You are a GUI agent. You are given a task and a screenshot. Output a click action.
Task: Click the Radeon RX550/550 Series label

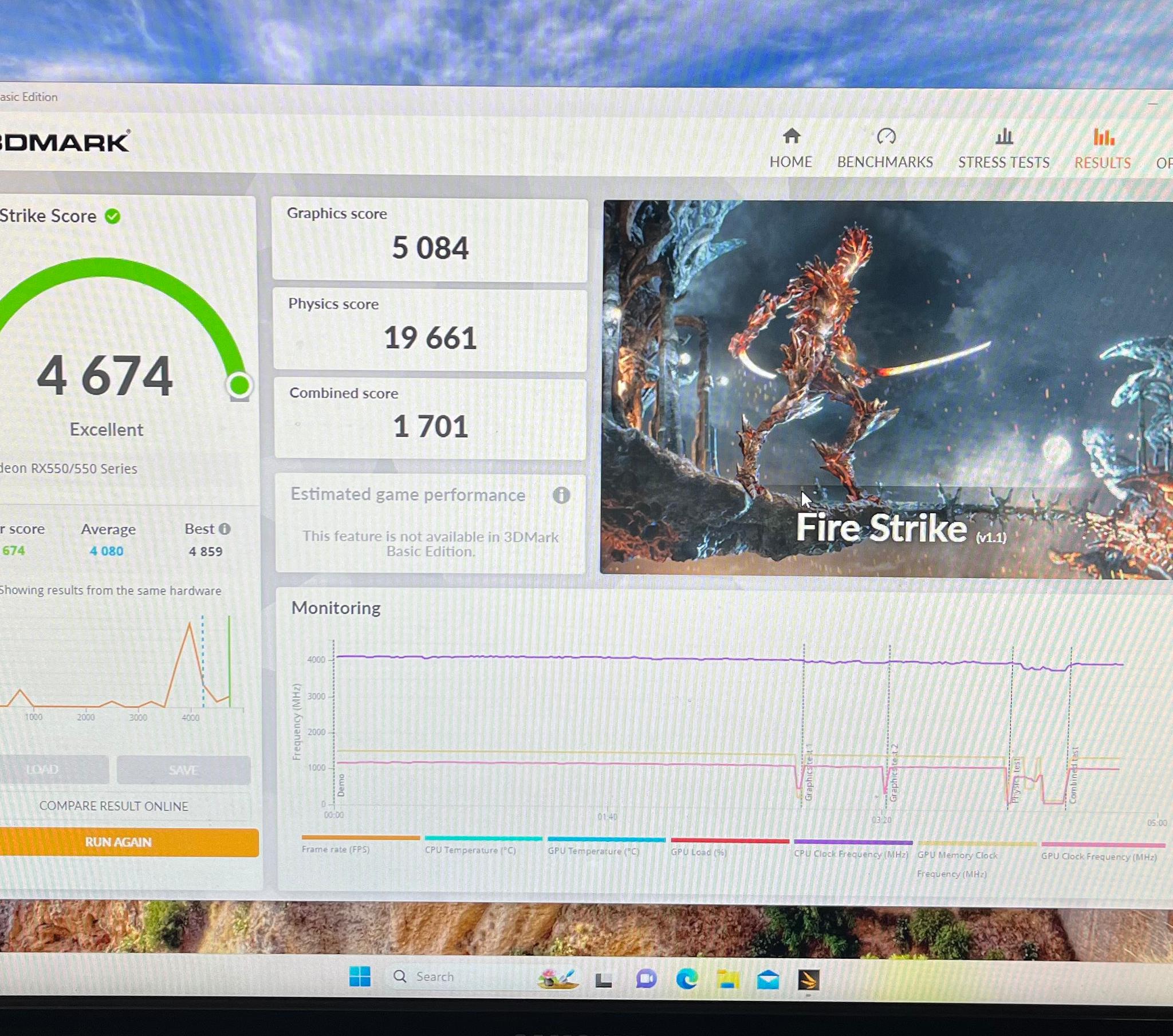tap(69, 468)
